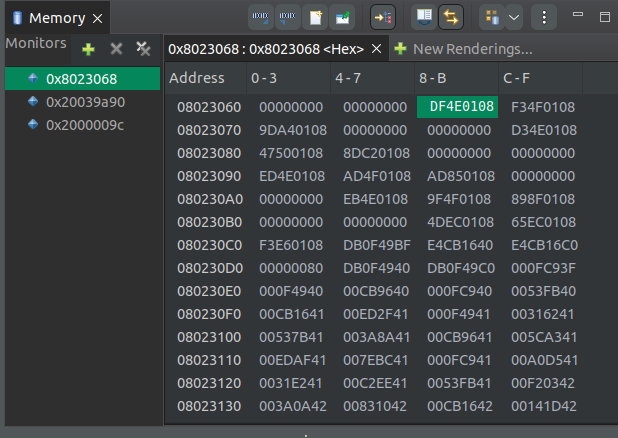Select monitor 0x8023068
The image size is (618, 438).
[82, 79]
